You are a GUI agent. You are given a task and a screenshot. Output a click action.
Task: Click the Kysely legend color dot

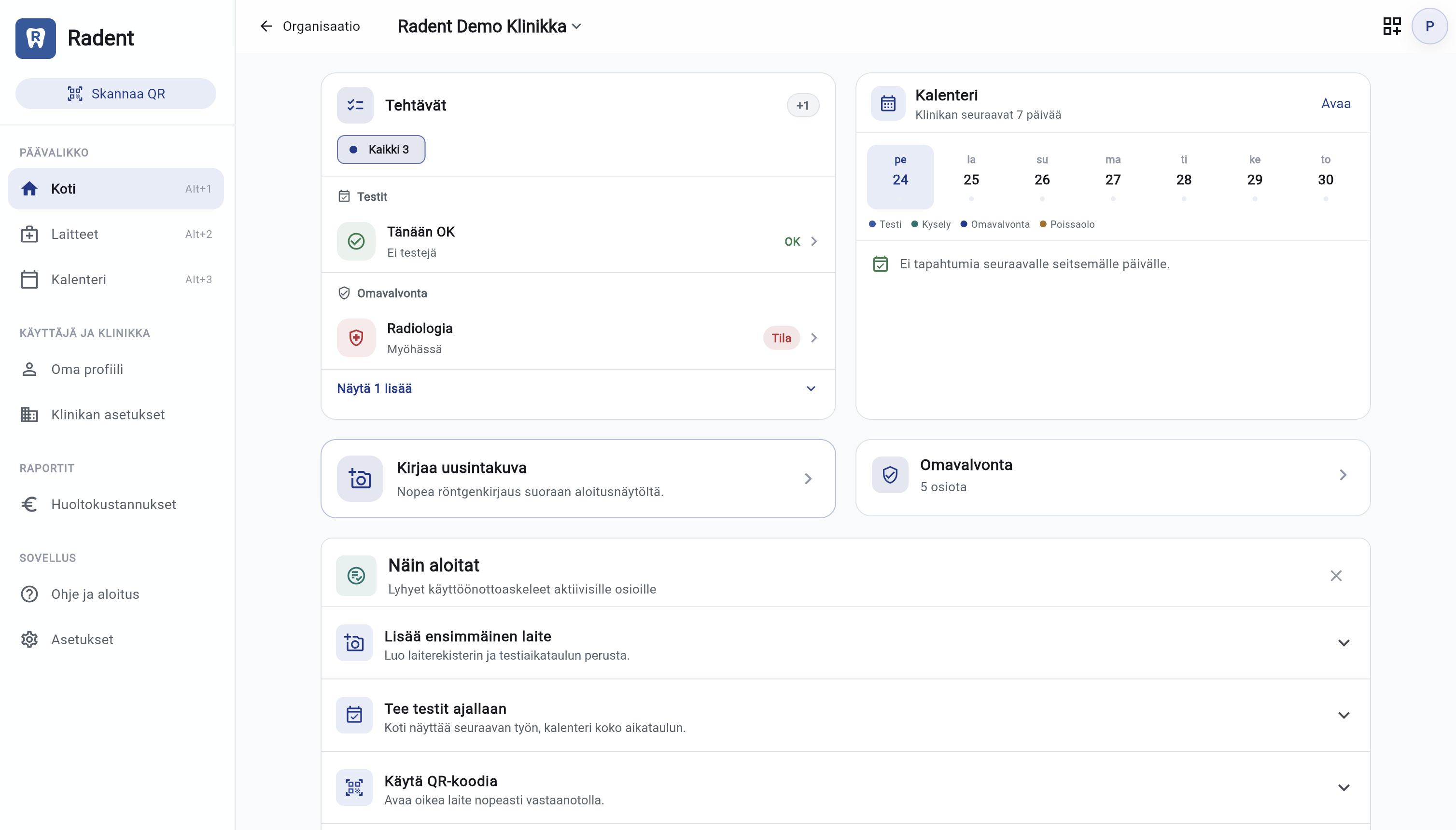point(915,224)
